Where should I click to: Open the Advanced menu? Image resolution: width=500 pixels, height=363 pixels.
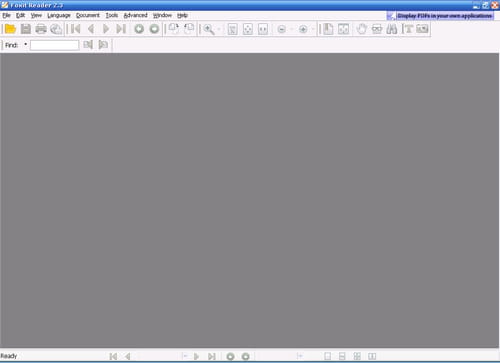[x=135, y=15]
